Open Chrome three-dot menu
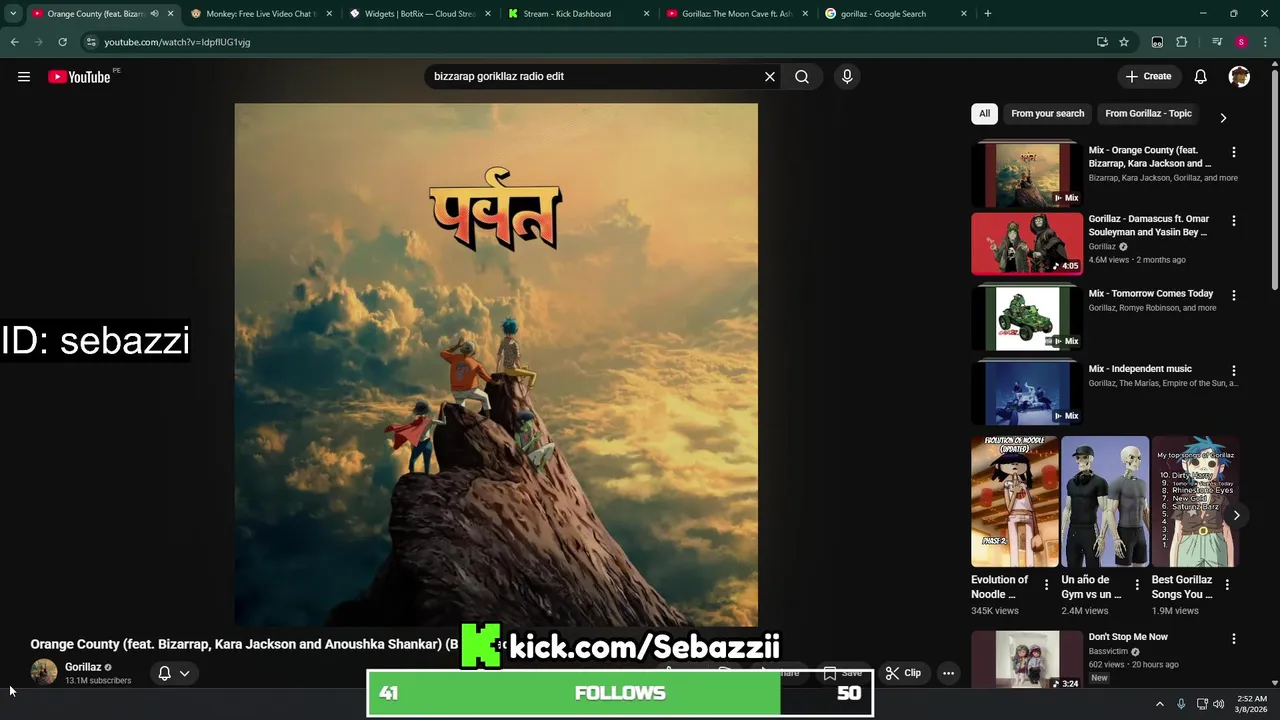1280x720 pixels. click(x=1265, y=42)
